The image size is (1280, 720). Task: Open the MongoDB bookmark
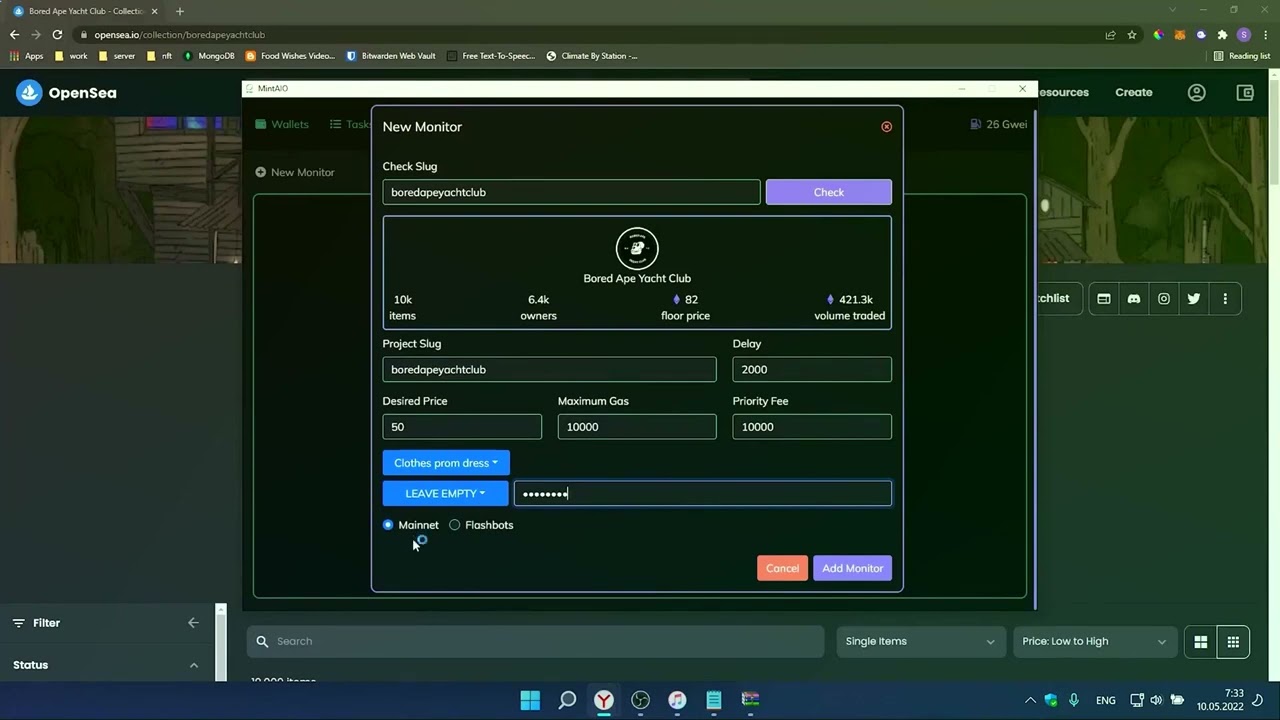209,56
